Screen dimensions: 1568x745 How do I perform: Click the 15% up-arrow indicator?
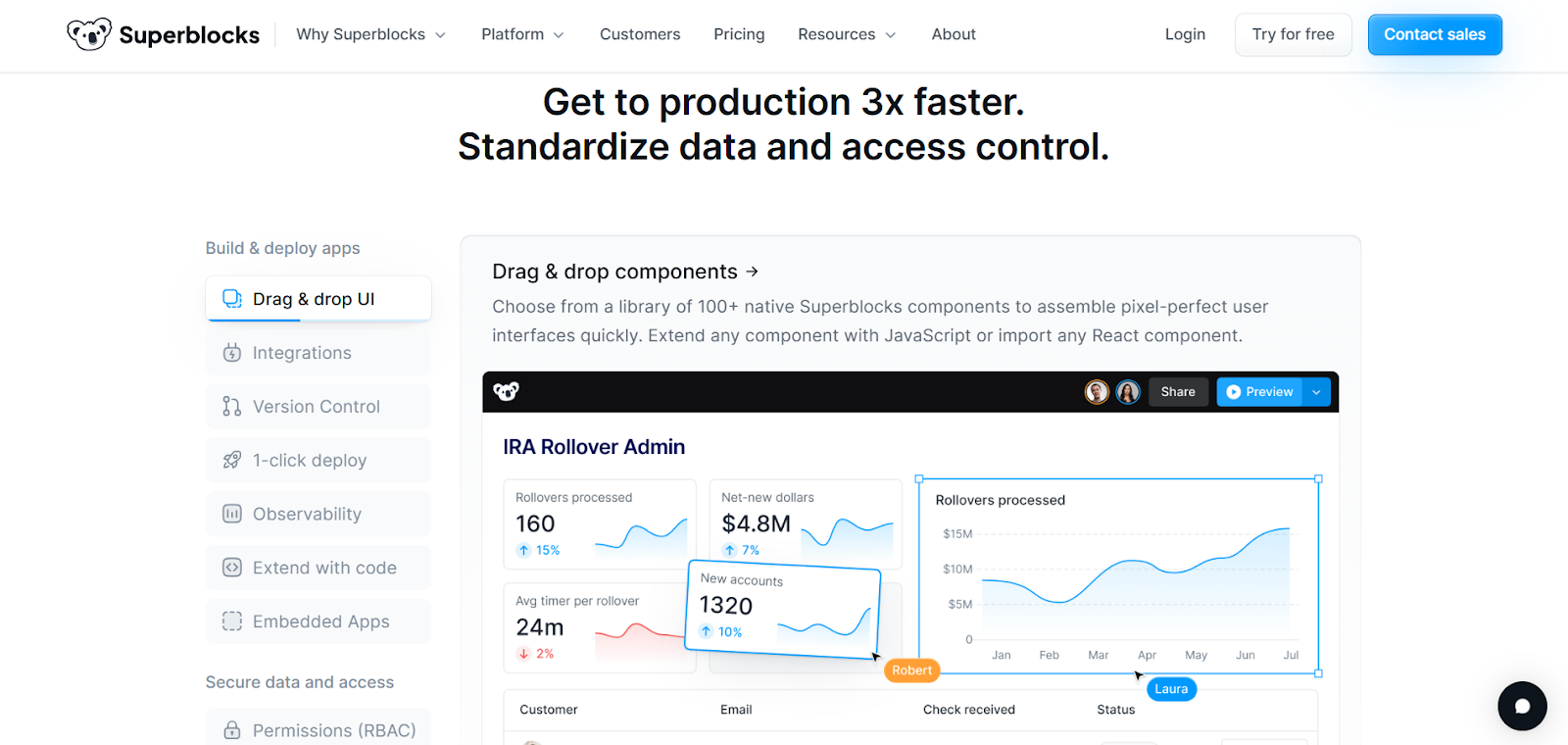[x=524, y=550]
